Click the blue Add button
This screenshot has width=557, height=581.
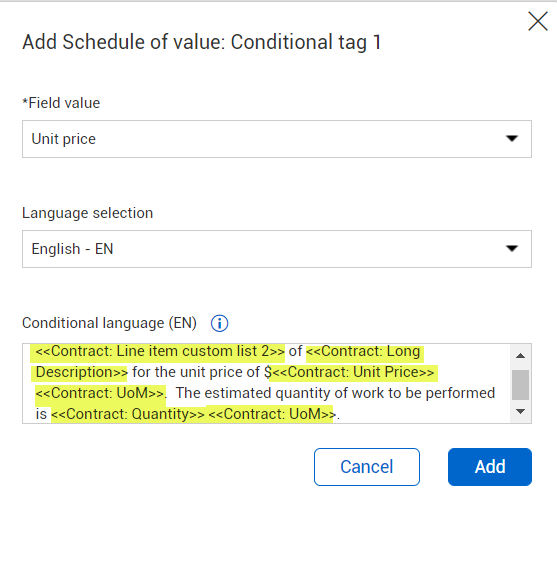tap(490, 467)
